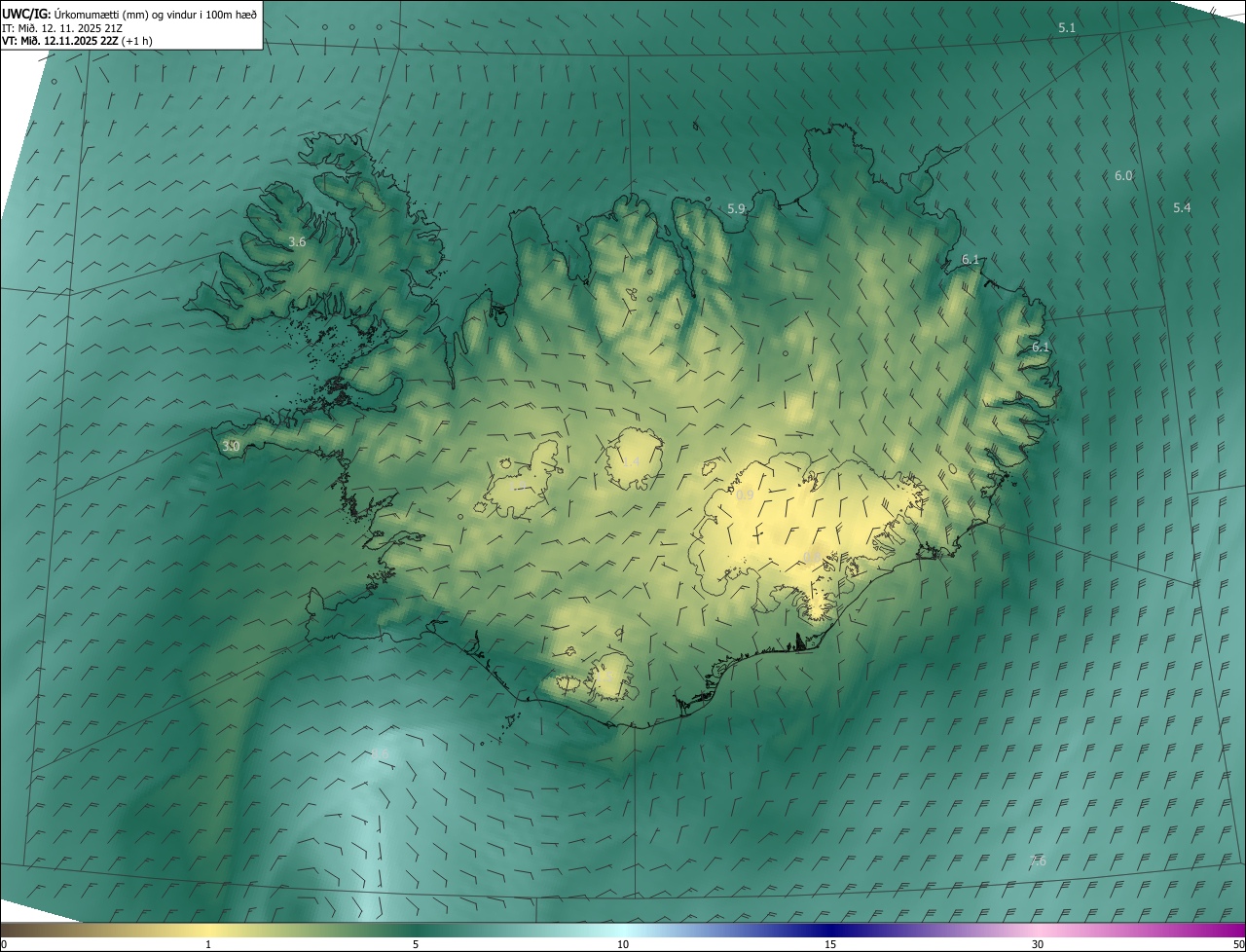Click the 3.6 value over the Westfjords
Viewport: 1246px width, 952px height.
coord(298,242)
